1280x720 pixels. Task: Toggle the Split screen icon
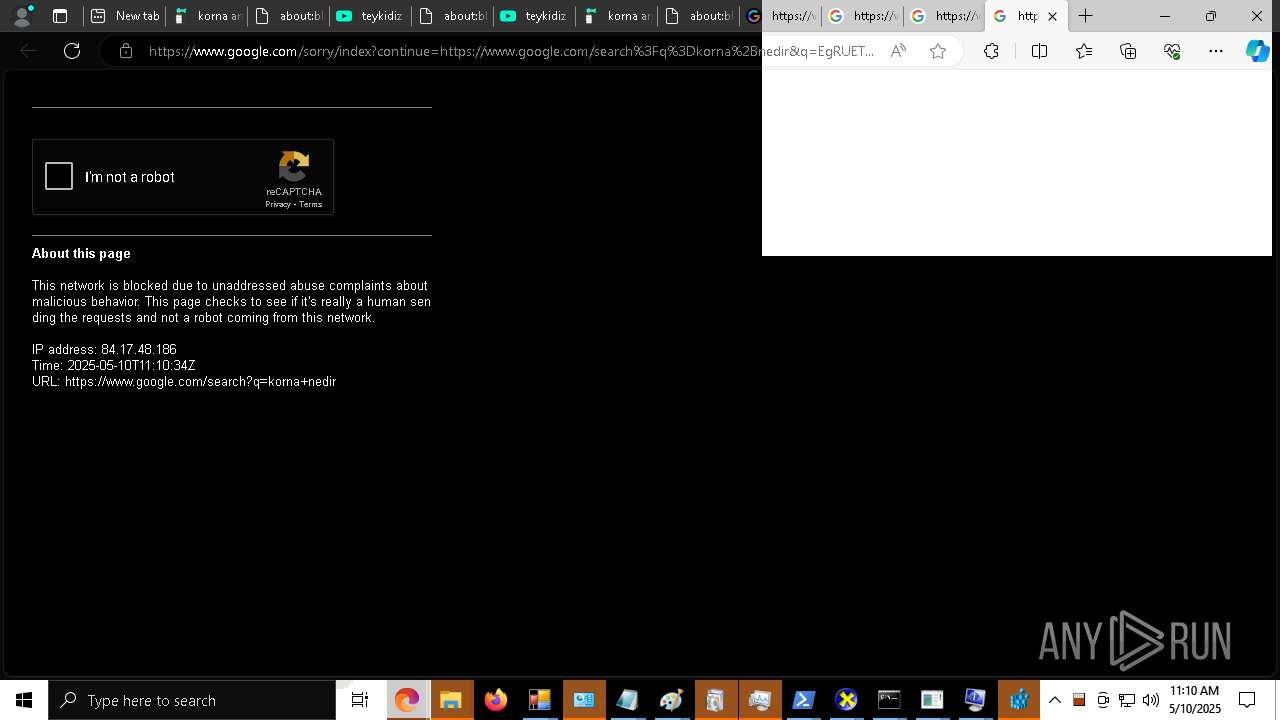coord(1039,51)
